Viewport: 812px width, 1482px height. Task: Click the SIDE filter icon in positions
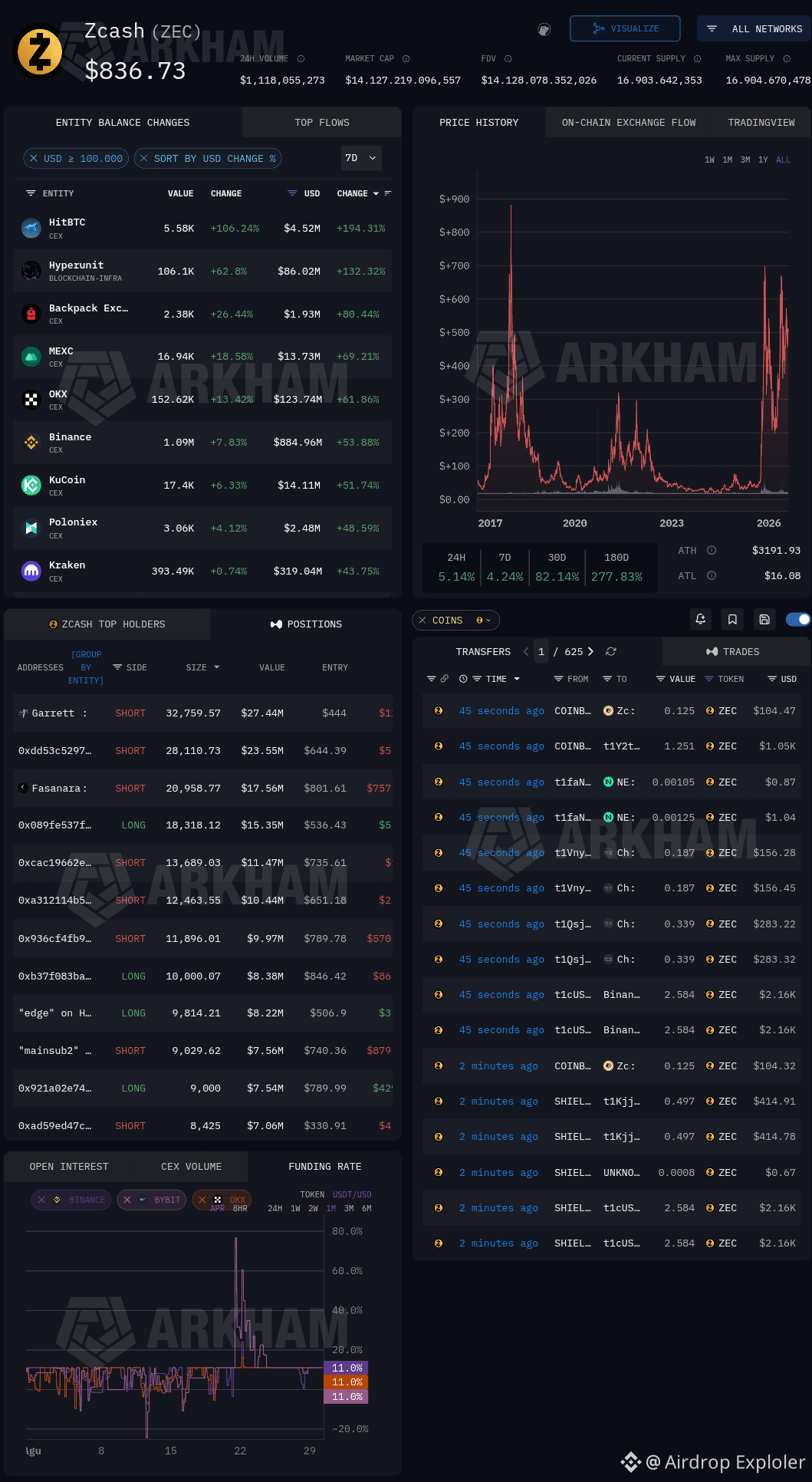click(117, 667)
